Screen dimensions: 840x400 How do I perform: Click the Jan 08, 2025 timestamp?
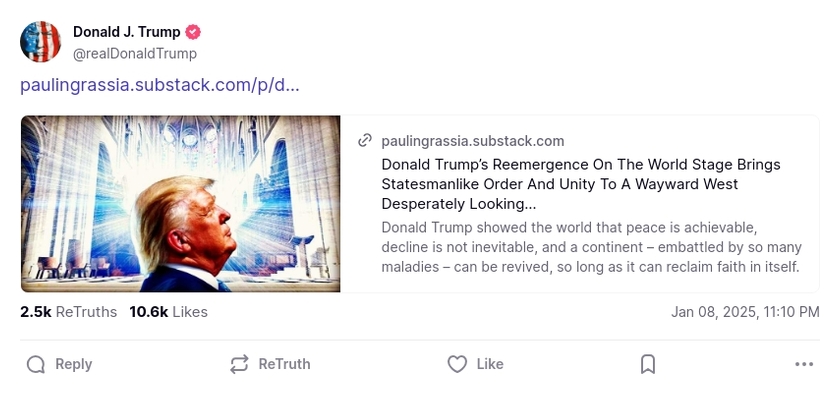click(745, 312)
